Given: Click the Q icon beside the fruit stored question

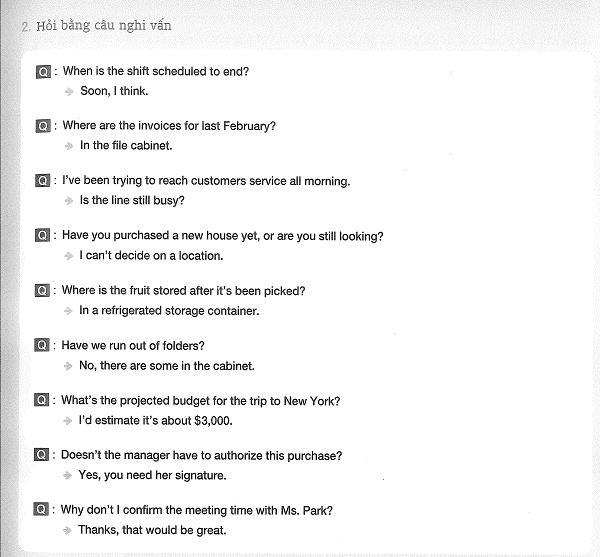Looking at the screenshot, I should tap(42, 290).
